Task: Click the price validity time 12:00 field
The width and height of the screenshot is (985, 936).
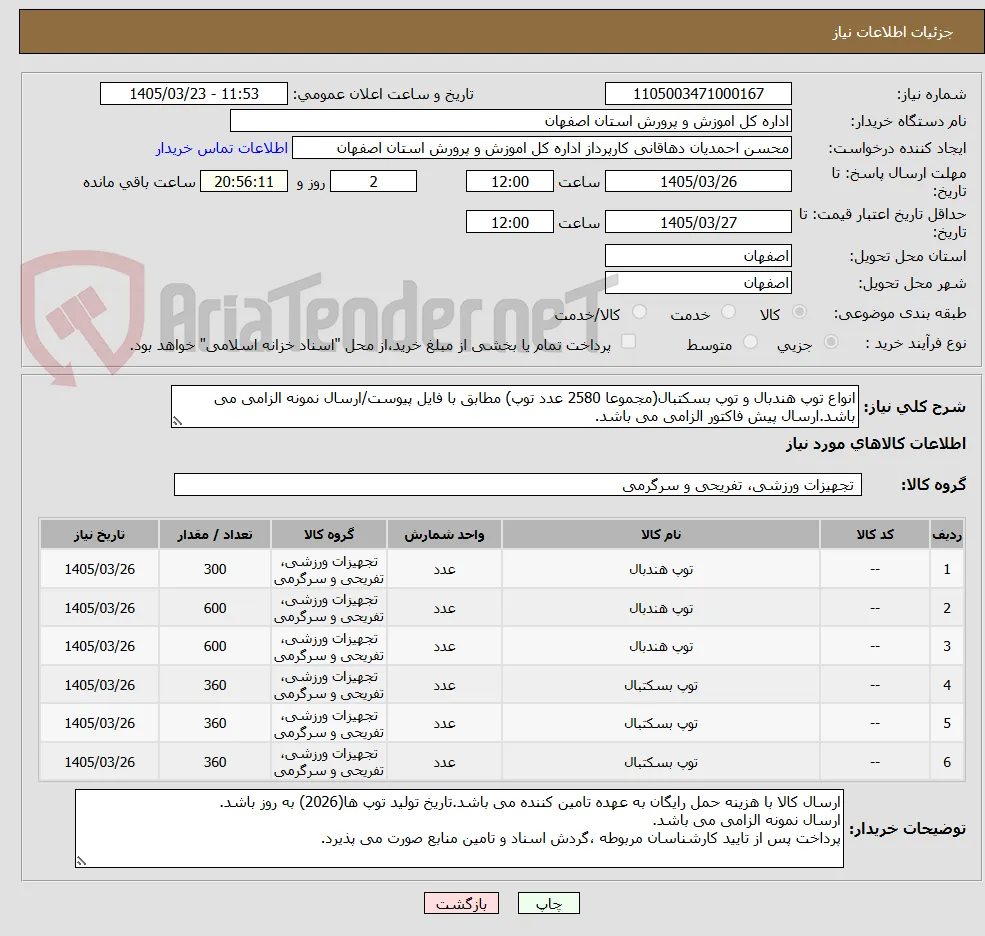Action: tap(509, 222)
